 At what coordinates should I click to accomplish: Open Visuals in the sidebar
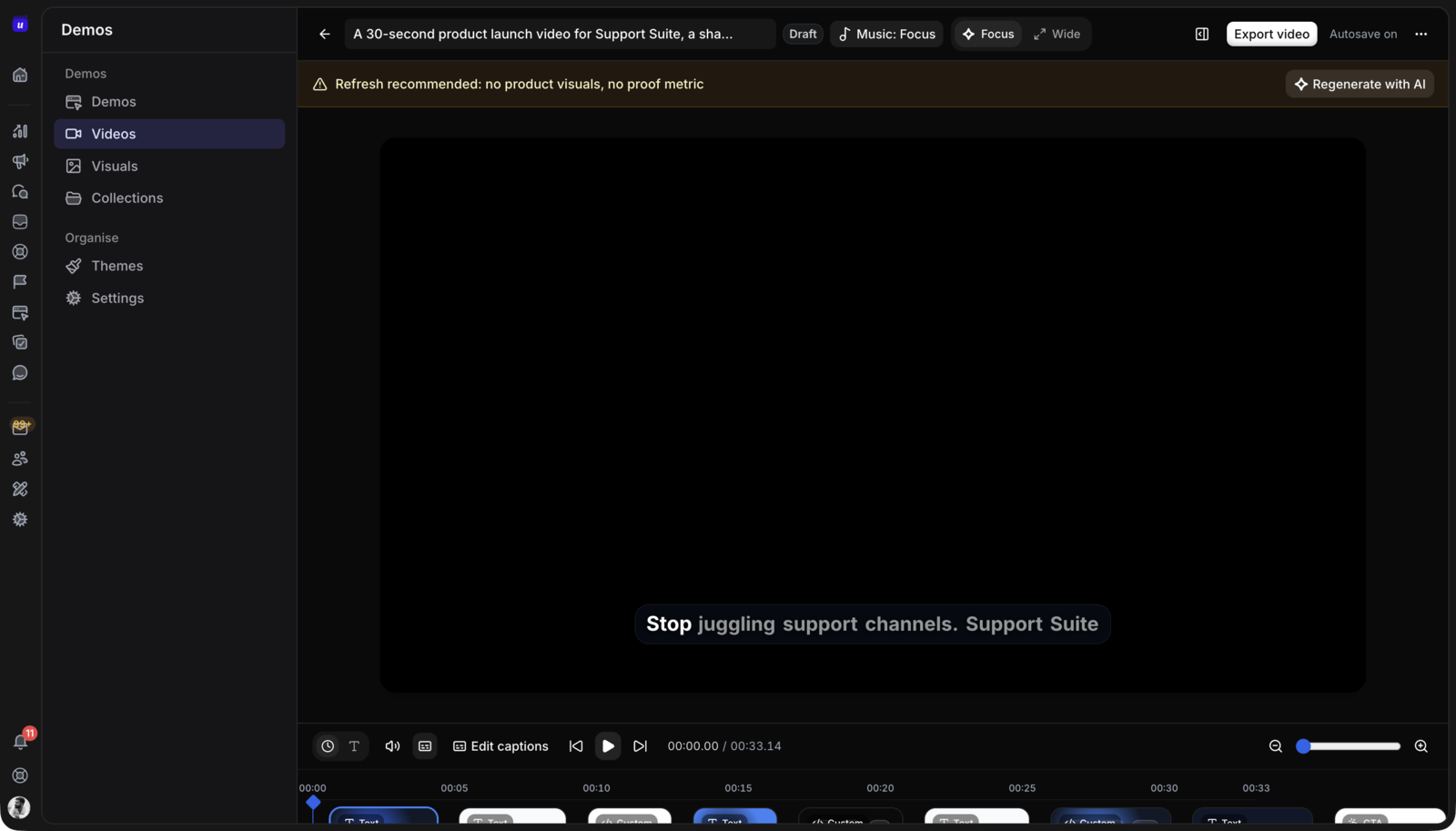(x=169, y=167)
